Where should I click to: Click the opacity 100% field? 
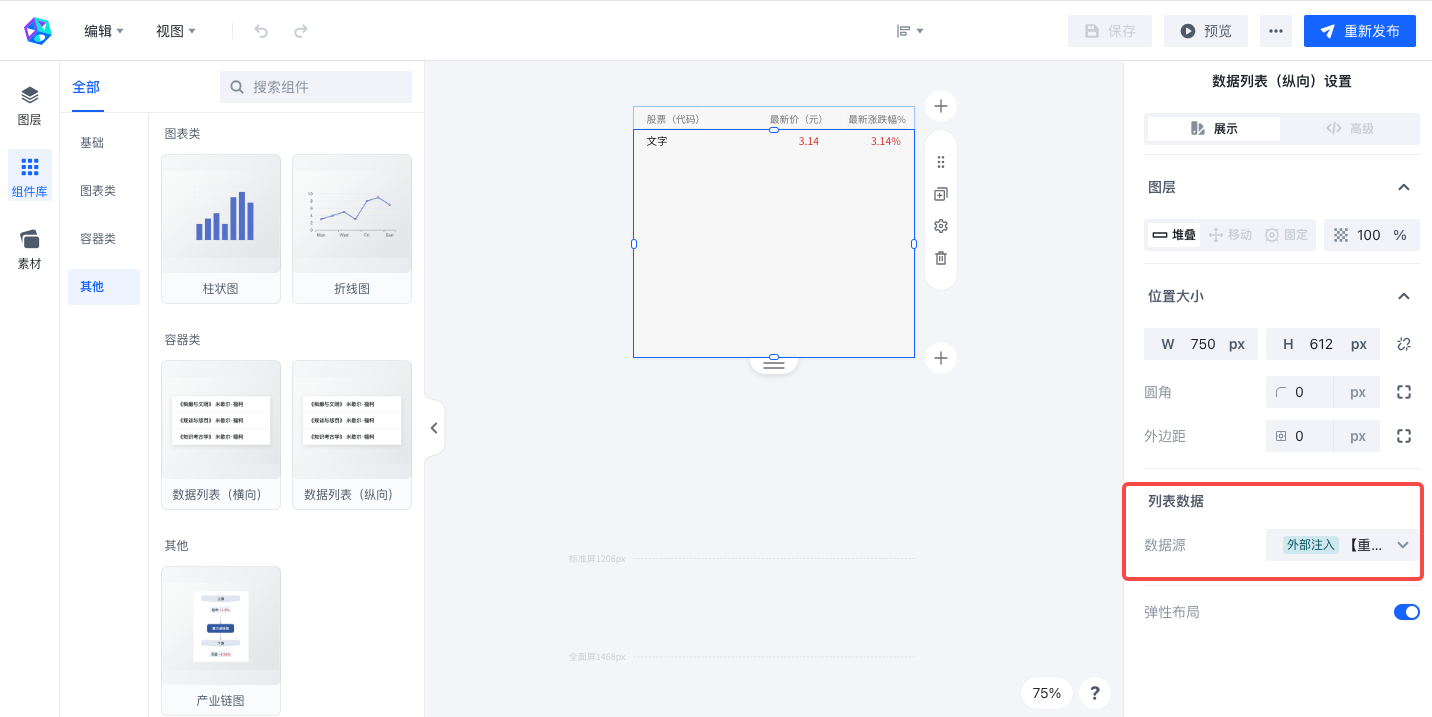(x=1371, y=235)
